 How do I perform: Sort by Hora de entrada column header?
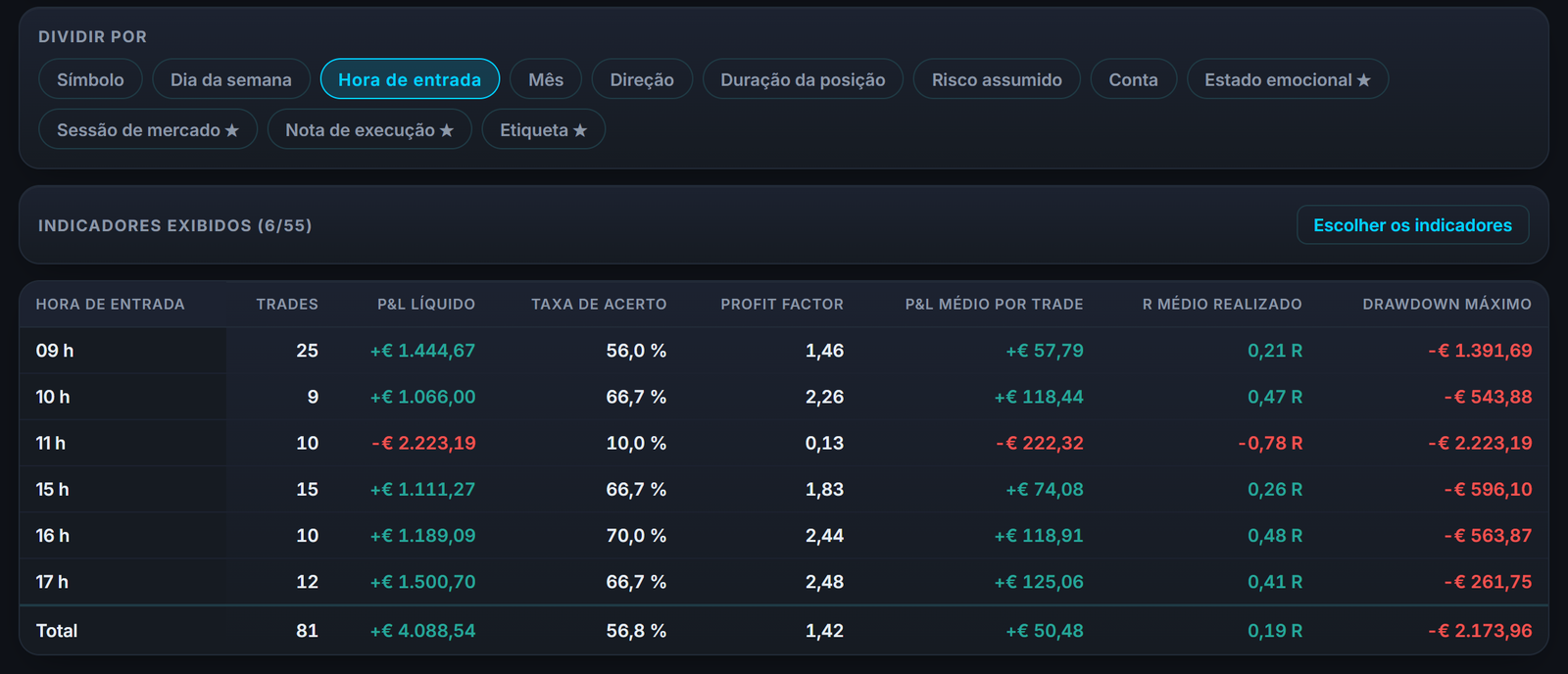coord(111,305)
